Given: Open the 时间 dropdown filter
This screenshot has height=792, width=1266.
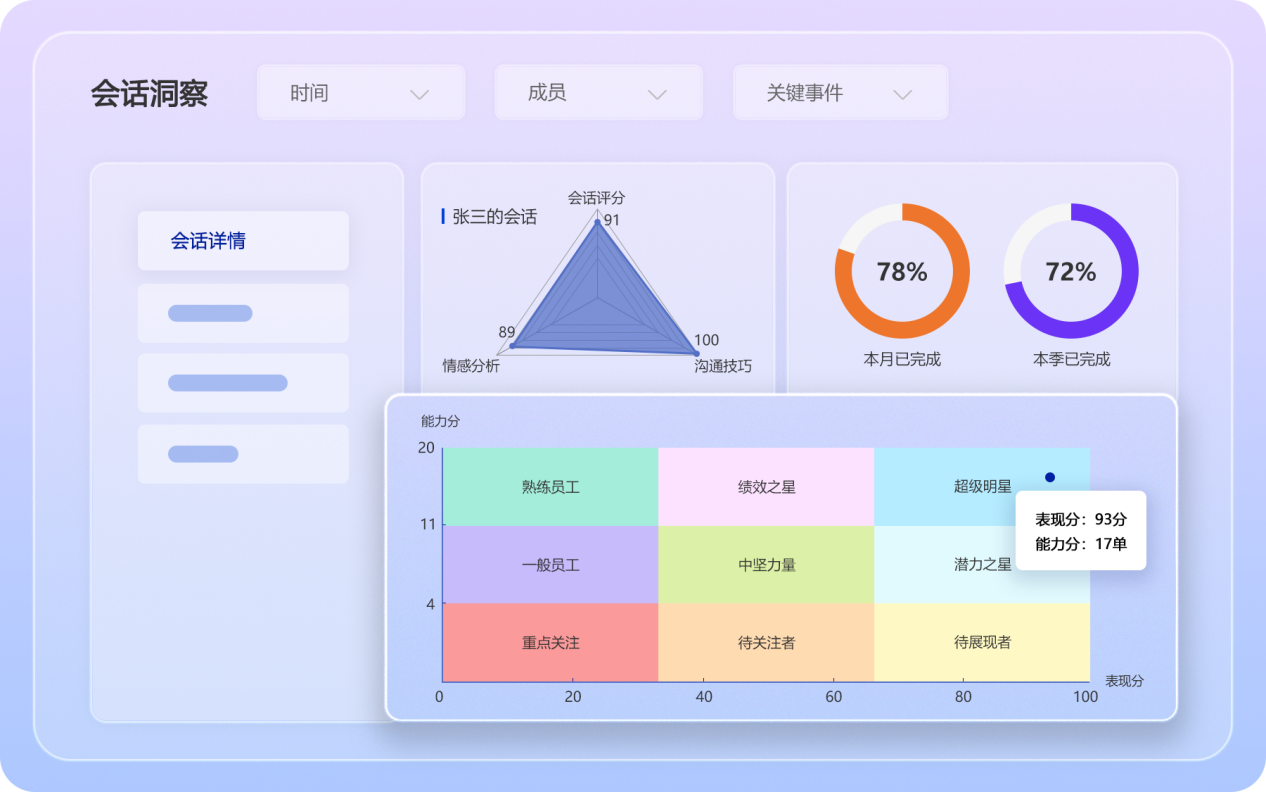Looking at the screenshot, I should click(x=360, y=93).
